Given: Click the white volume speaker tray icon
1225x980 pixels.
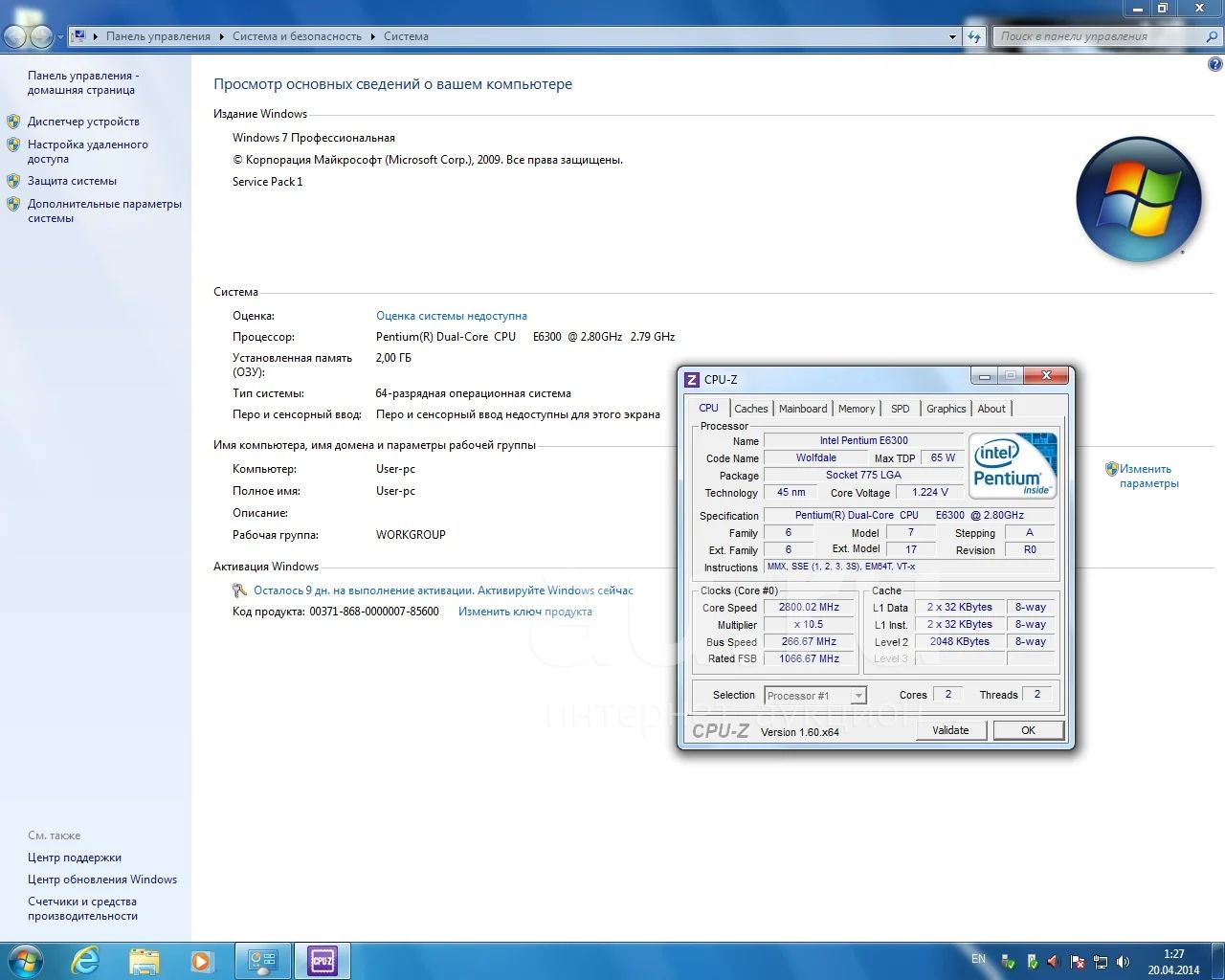Looking at the screenshot, I should click(x=1124, y=962).
